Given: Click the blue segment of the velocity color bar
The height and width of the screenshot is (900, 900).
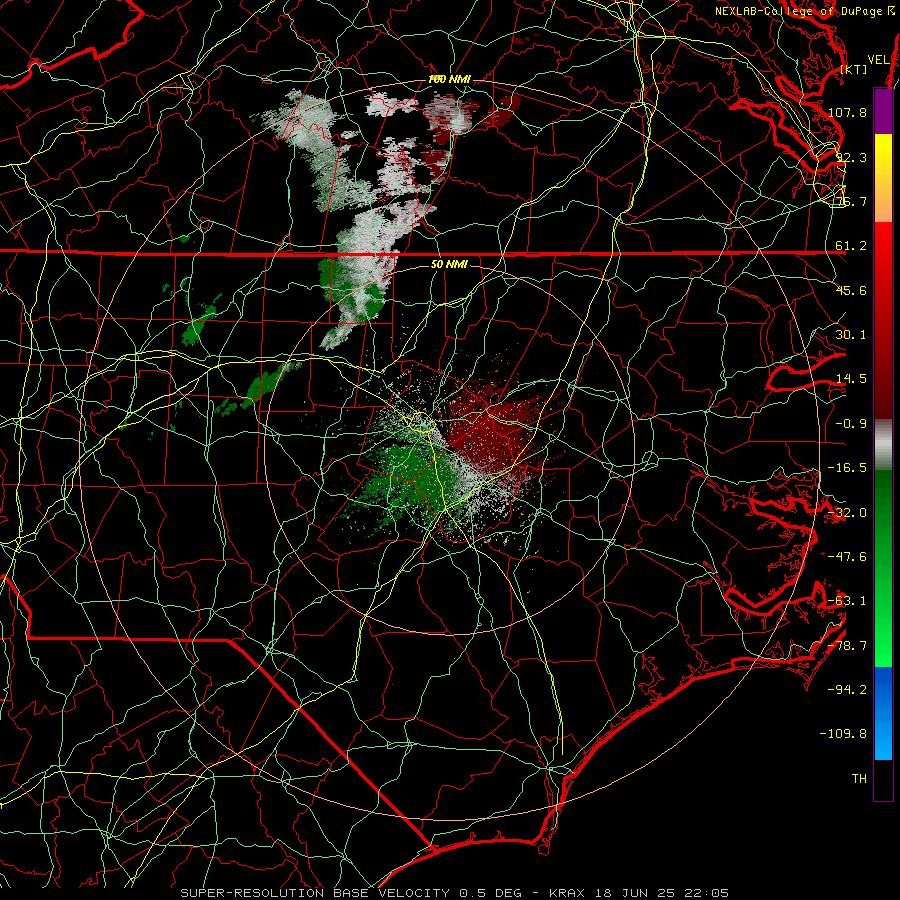Looking at the screenshot, I should 883,713.
